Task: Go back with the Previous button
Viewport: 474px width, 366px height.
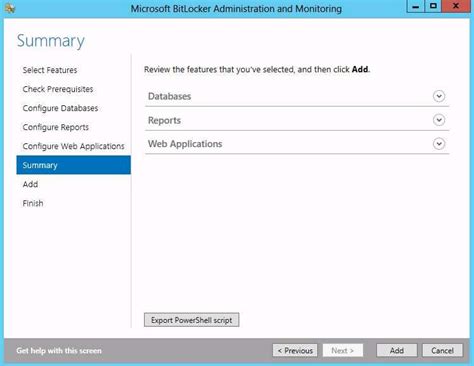Action: (295, 351)
